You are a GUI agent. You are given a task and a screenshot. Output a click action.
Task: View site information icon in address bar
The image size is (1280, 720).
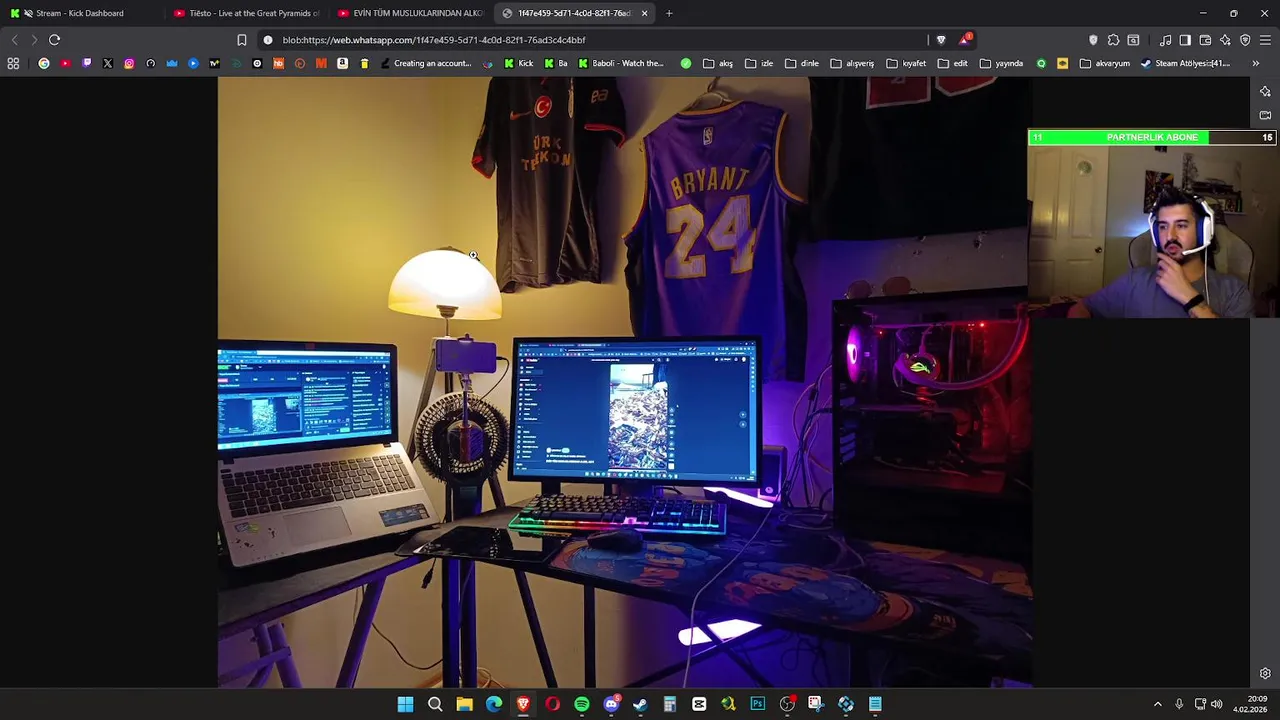click(x=268, y=40)
